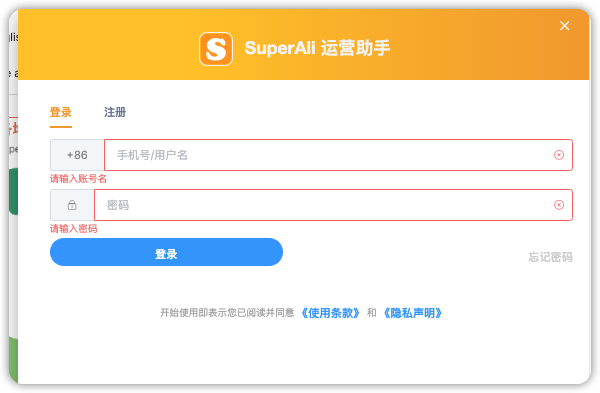Click the orange SuperAli S logo
This screenshot has width=600, height=393.
click(216, 49)
